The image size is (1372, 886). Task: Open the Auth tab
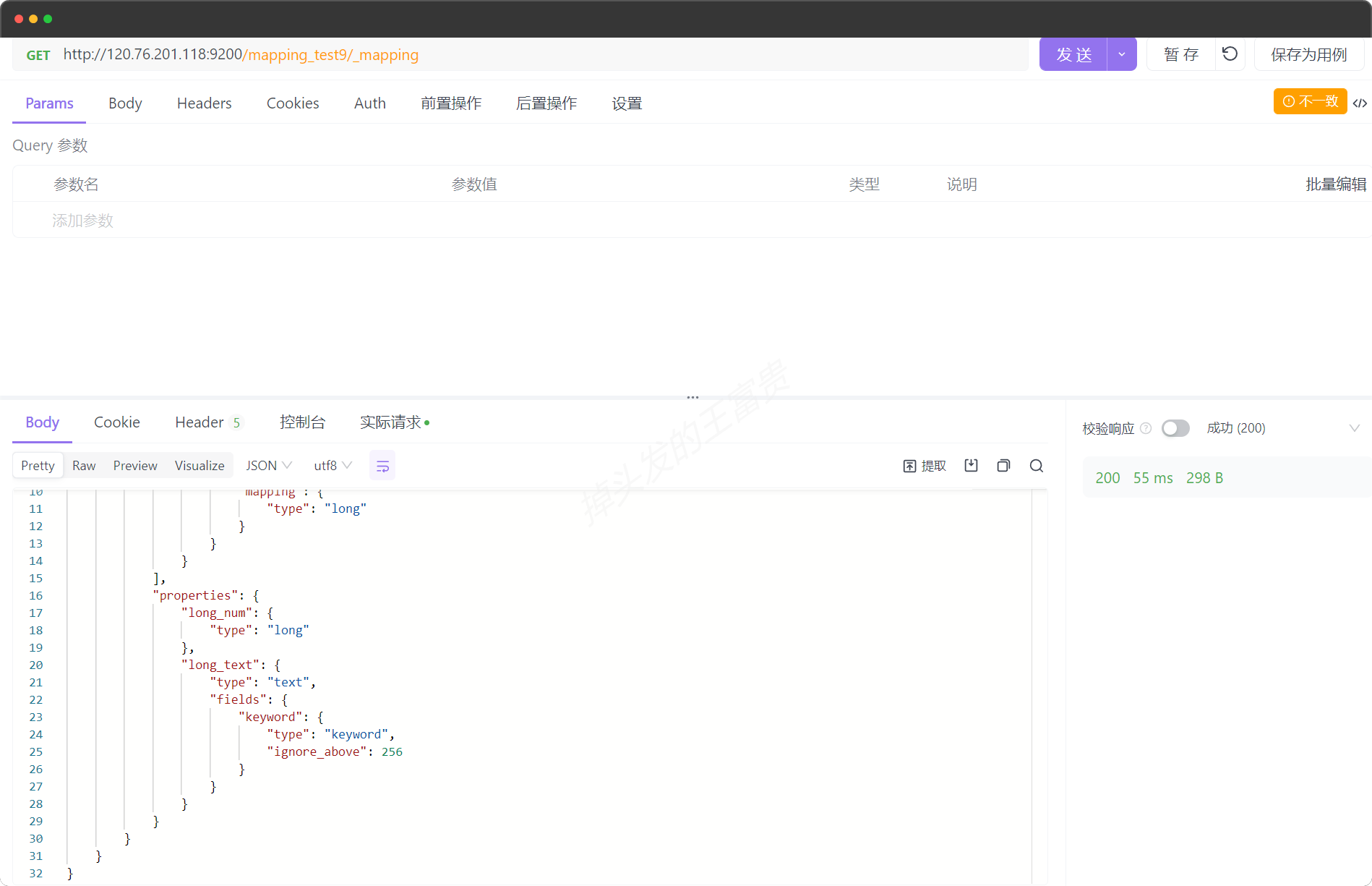click(370, 103)
